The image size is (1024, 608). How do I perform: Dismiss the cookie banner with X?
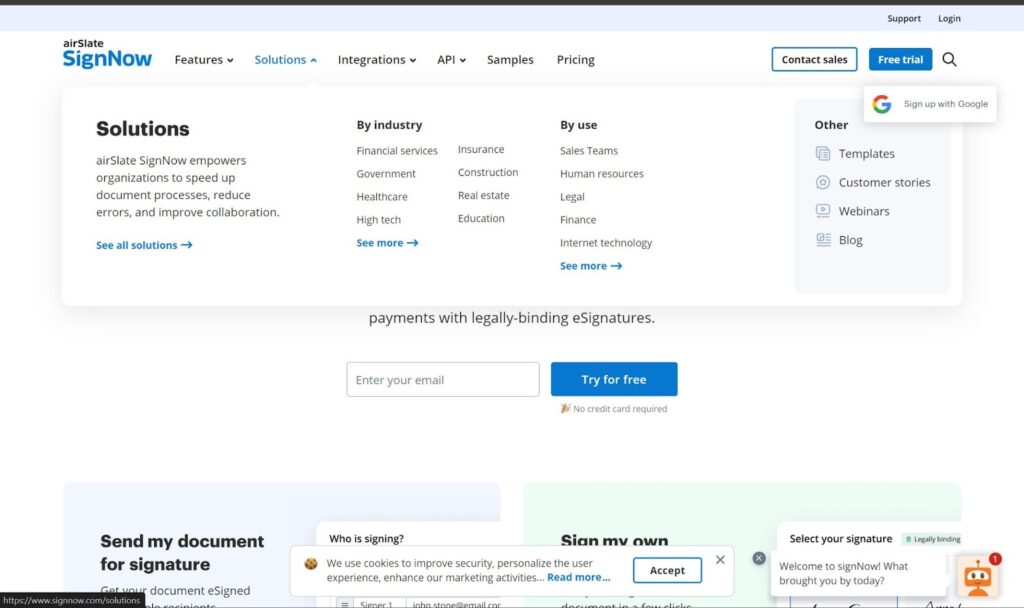click(x=720, y=560)
